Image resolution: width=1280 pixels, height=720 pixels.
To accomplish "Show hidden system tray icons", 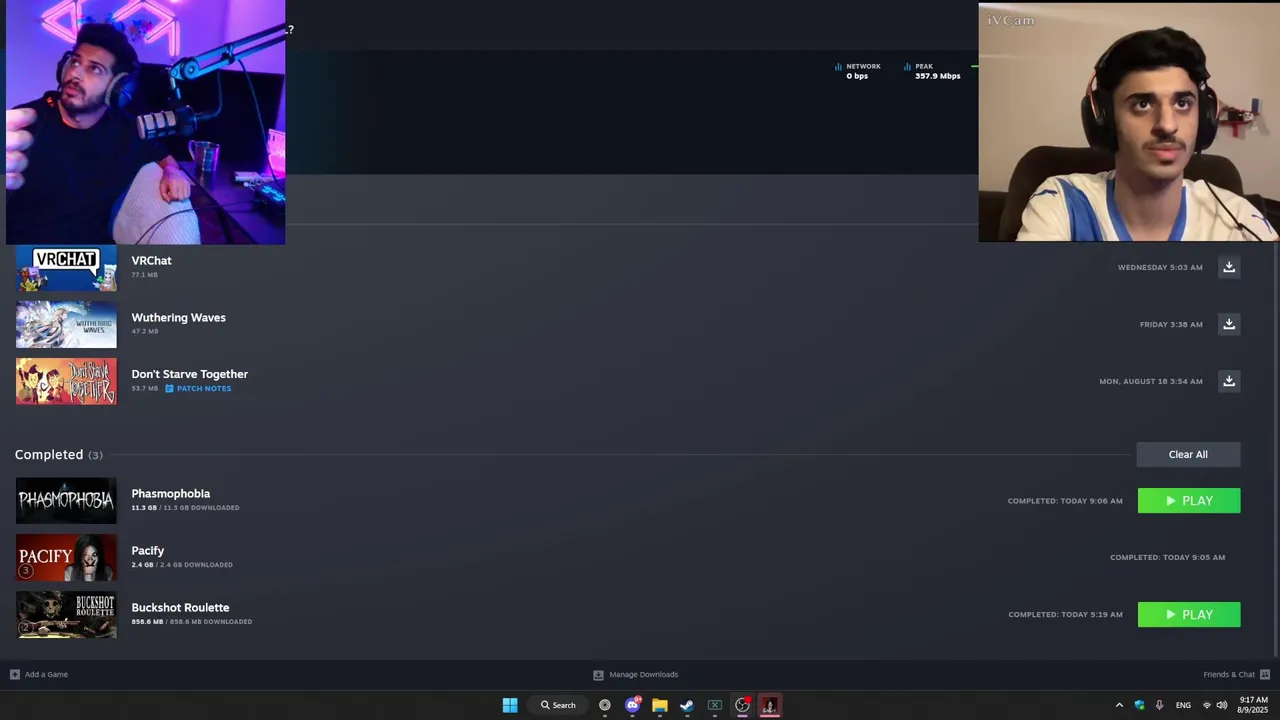I will click(x=1119, y=705).
